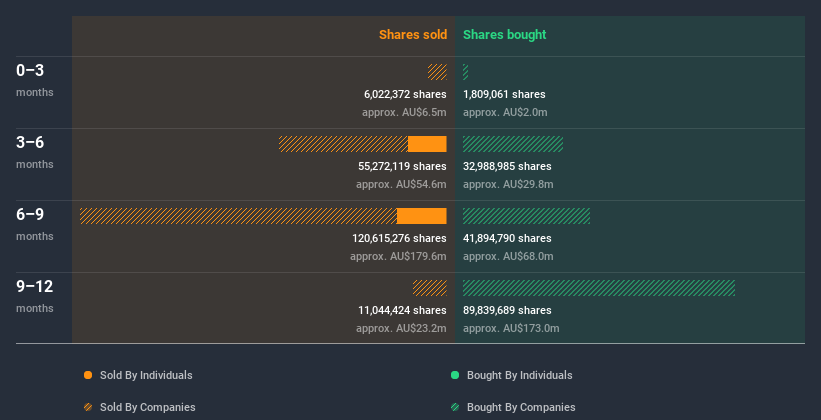Image resolution: width=821 pixels, height=420 pixels.
Task: Click the Shares sold column header
Action: 413,35
